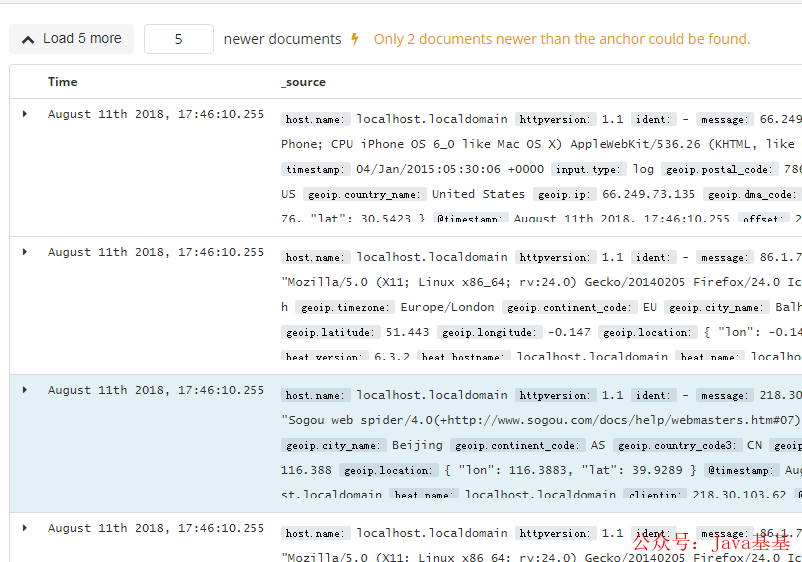Click the message label in the first row
Image resolution: width=802 pixels, height=562 pixels.
[724, 119]
